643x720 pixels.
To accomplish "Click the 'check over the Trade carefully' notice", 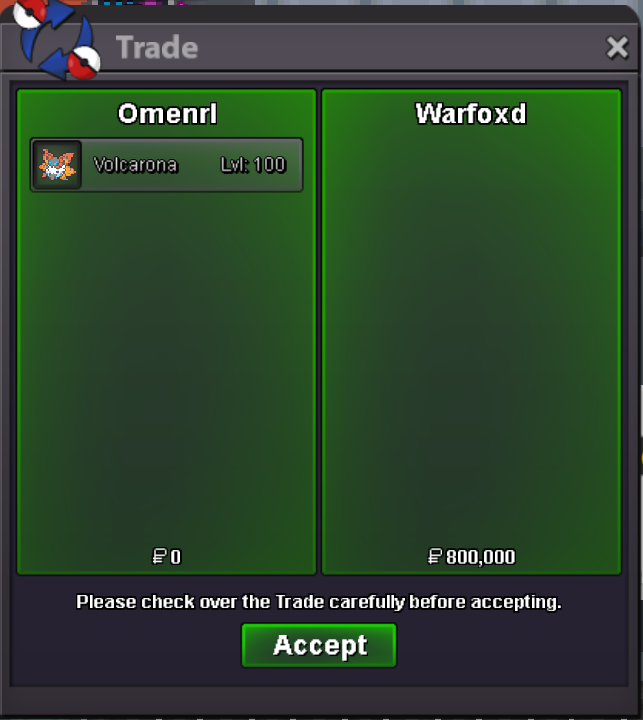I will click(x=319, y=602).
